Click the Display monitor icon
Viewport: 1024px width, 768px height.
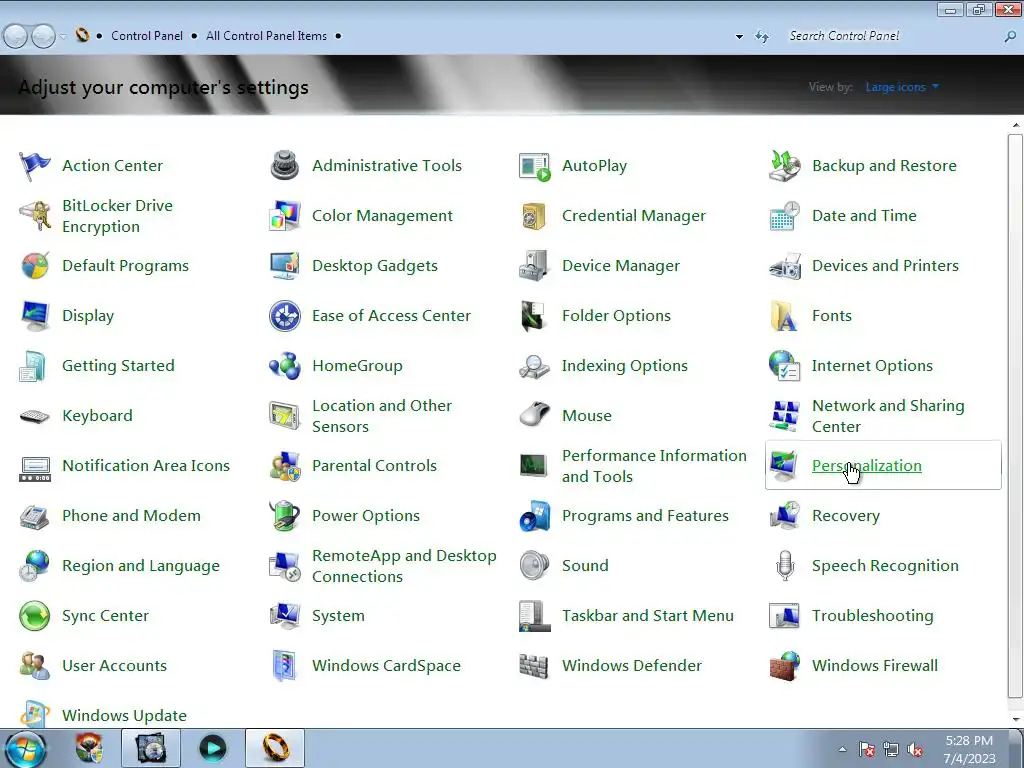[x=35, y=316]
